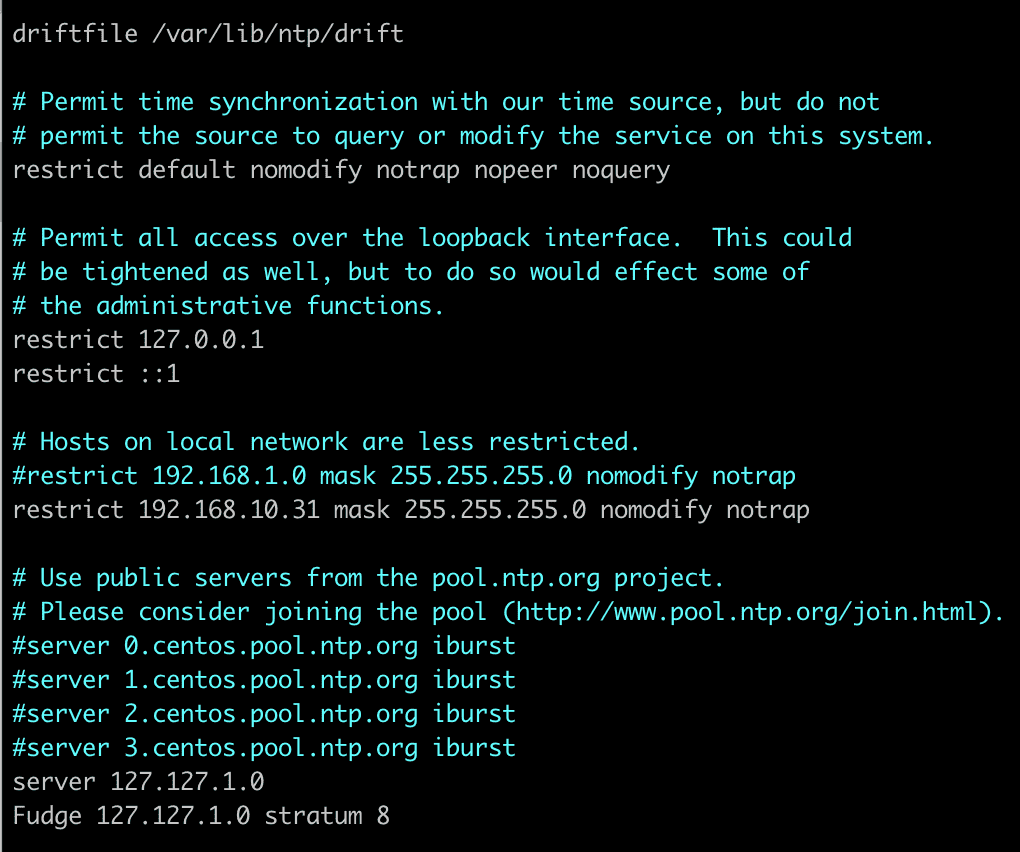This screenshot has height=852, width=1020.
Task: Click the server 127.127.1.0 line
Action: (138, 781)
